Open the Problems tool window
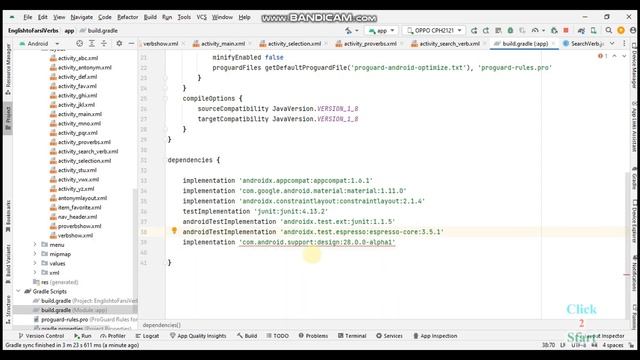 pyautogui.click(x=313, y=336)
